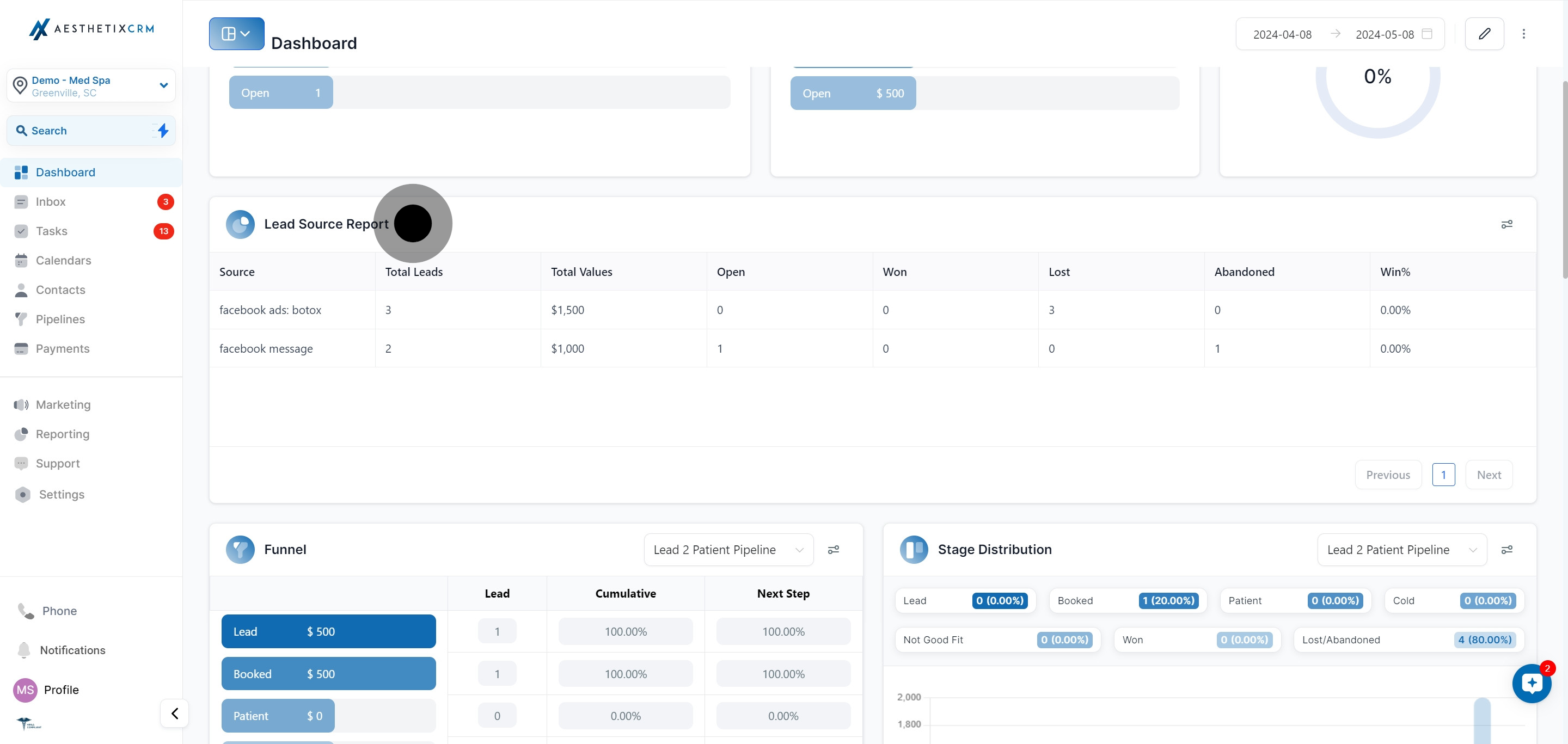The height and width of the screenshot is (744, 1568).
Task: Expand the dashboard layout switcher dropdown
Action: [236, 34]
